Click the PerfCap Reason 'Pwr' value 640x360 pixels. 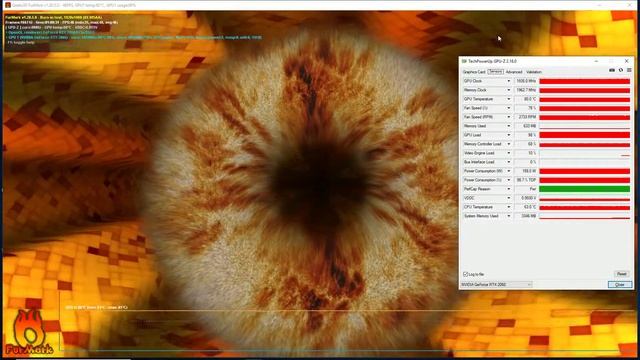coord(526,189)
